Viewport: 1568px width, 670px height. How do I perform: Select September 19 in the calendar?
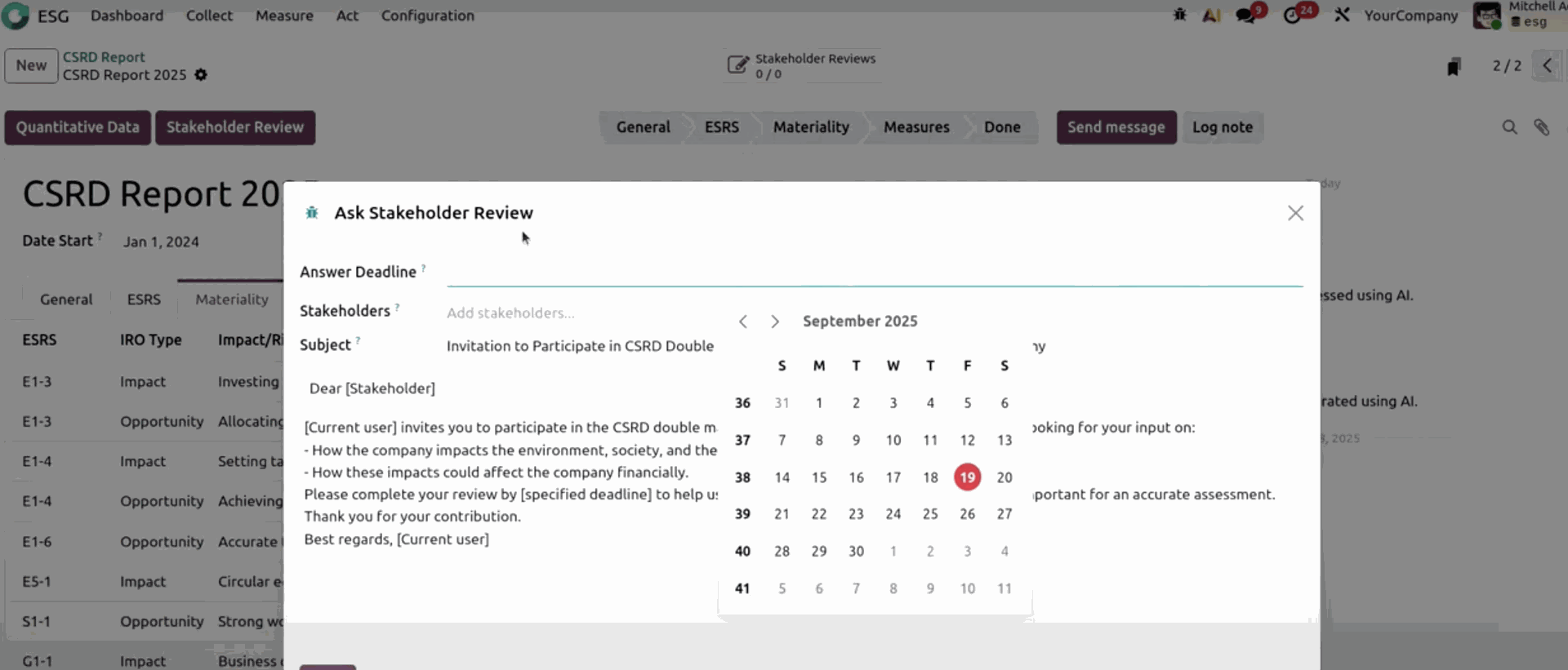tap(967, 477)
